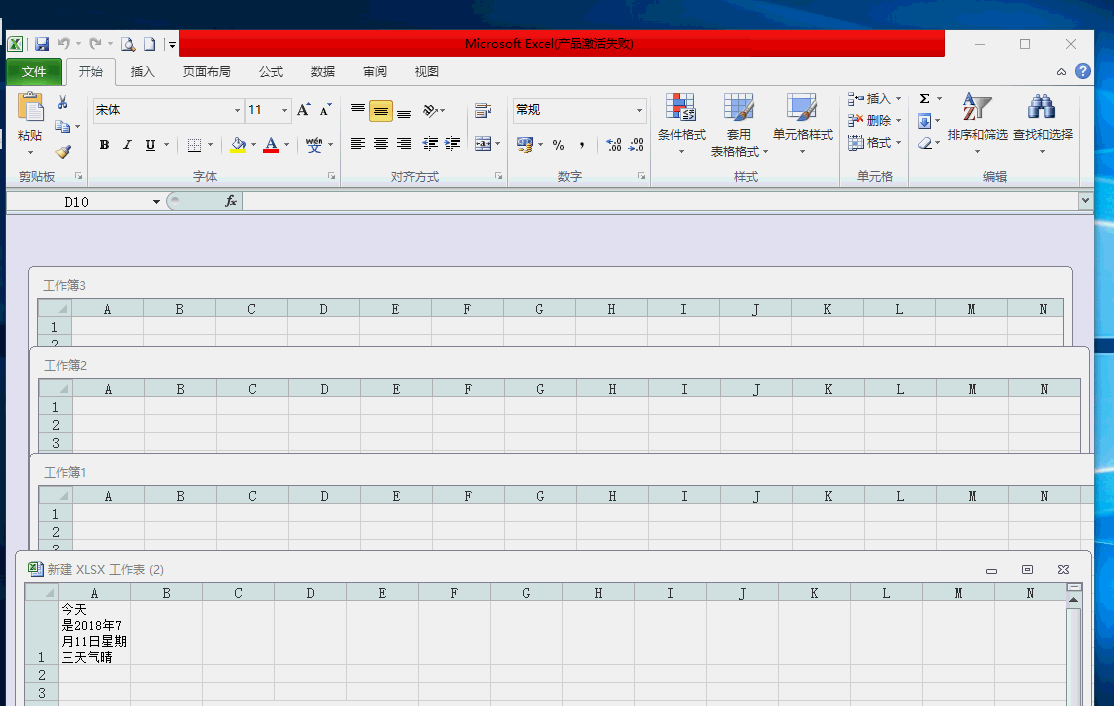The image size is (1114, 706).
Task: Click the Cut scissors icon
Action: point(63,102)
